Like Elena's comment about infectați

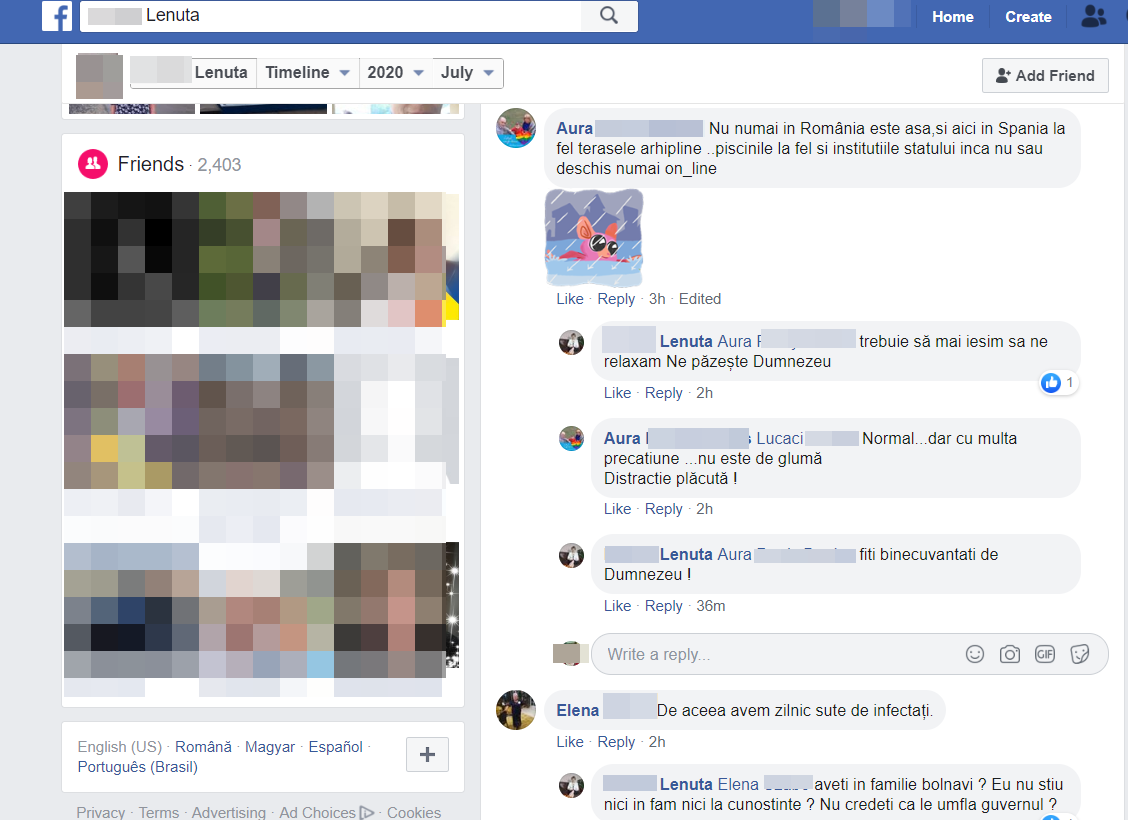pyautogui.click(x=570, y=742)
